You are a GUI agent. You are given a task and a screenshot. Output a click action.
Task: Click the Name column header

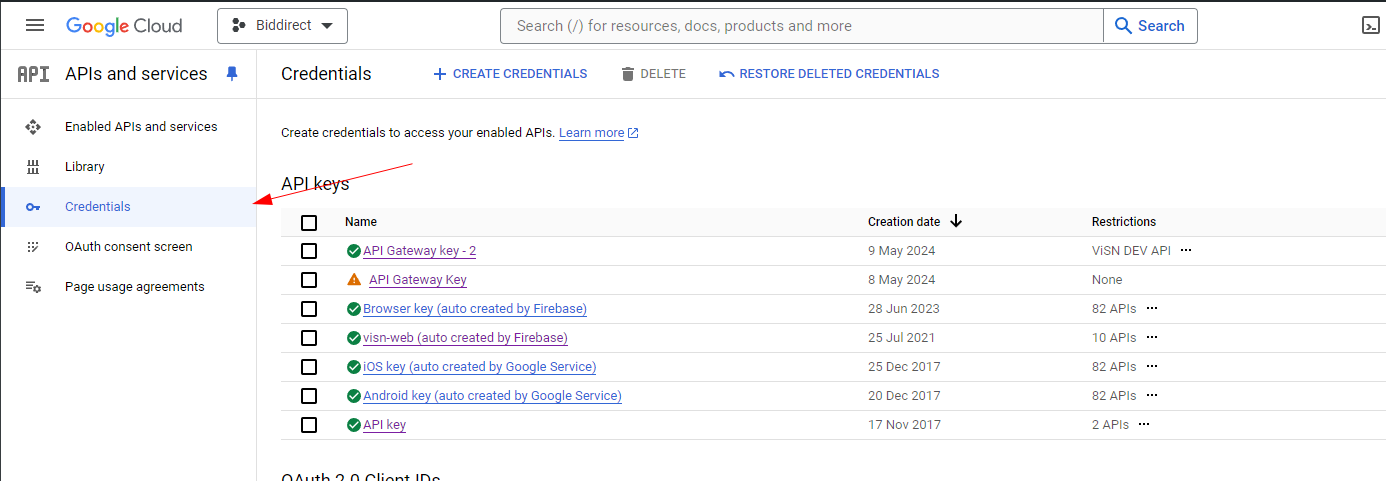click(361, 222)
